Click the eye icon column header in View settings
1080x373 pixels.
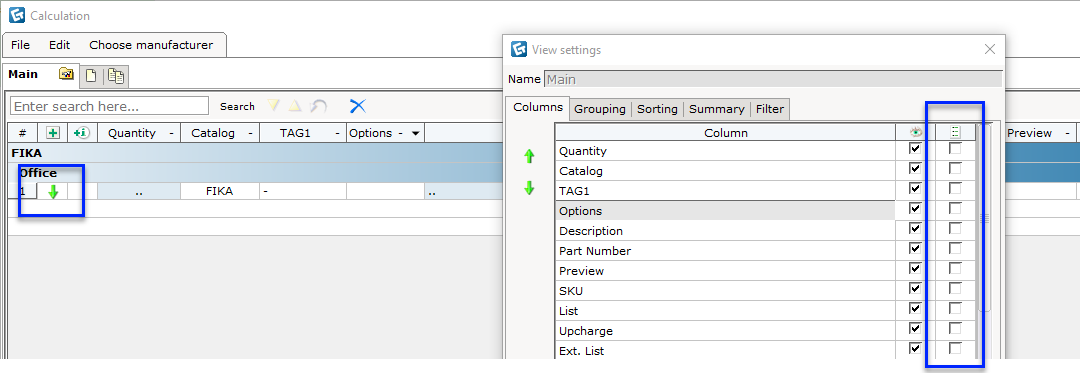(x=915, y=133)
